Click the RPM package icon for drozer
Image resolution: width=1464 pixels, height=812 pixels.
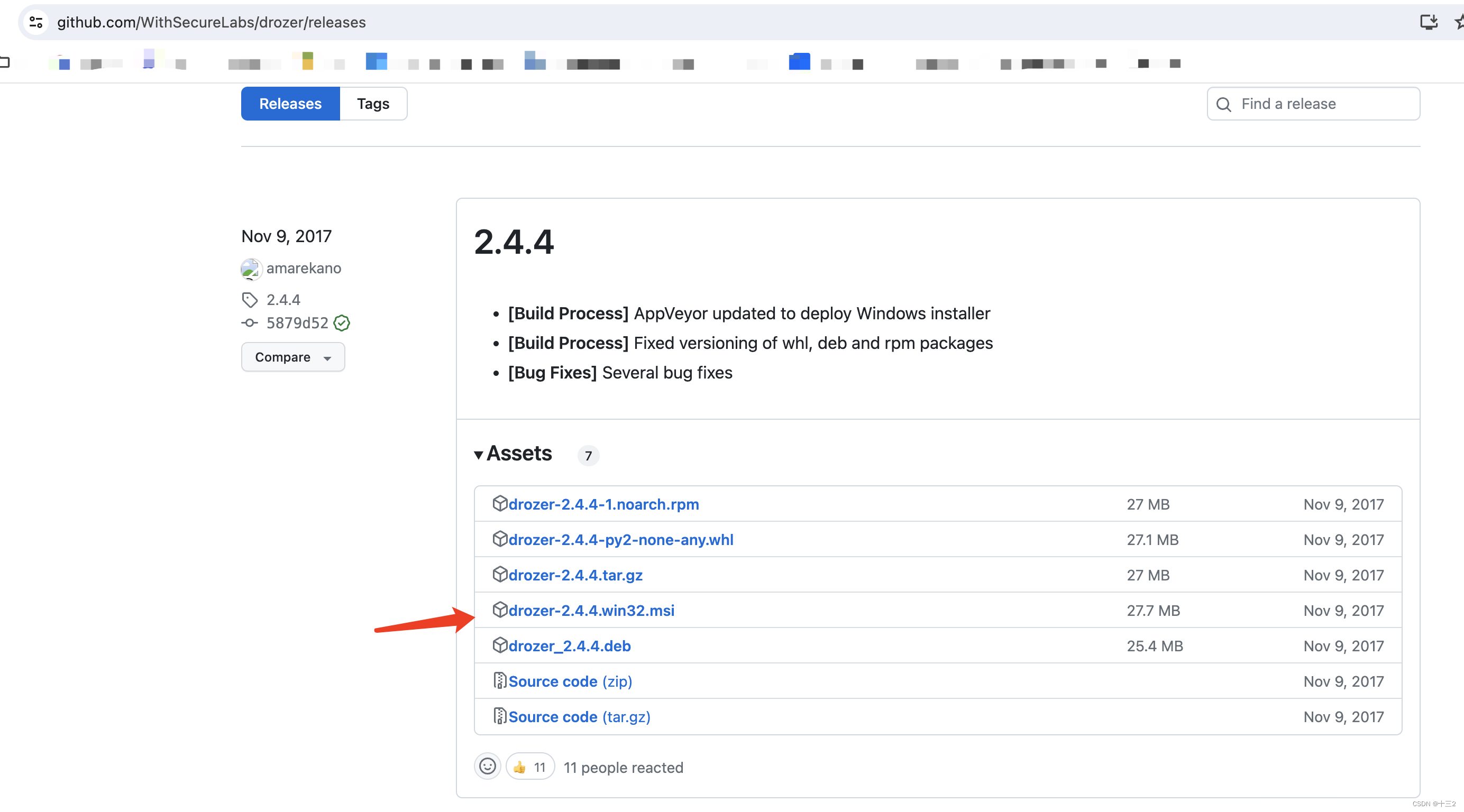coord(498,503)
